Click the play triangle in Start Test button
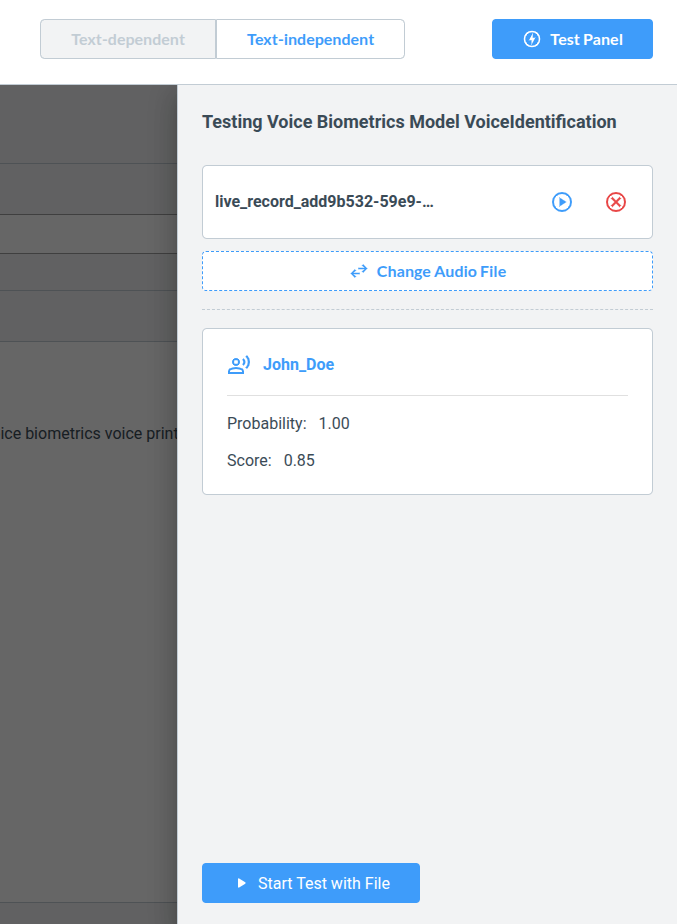 241,883
